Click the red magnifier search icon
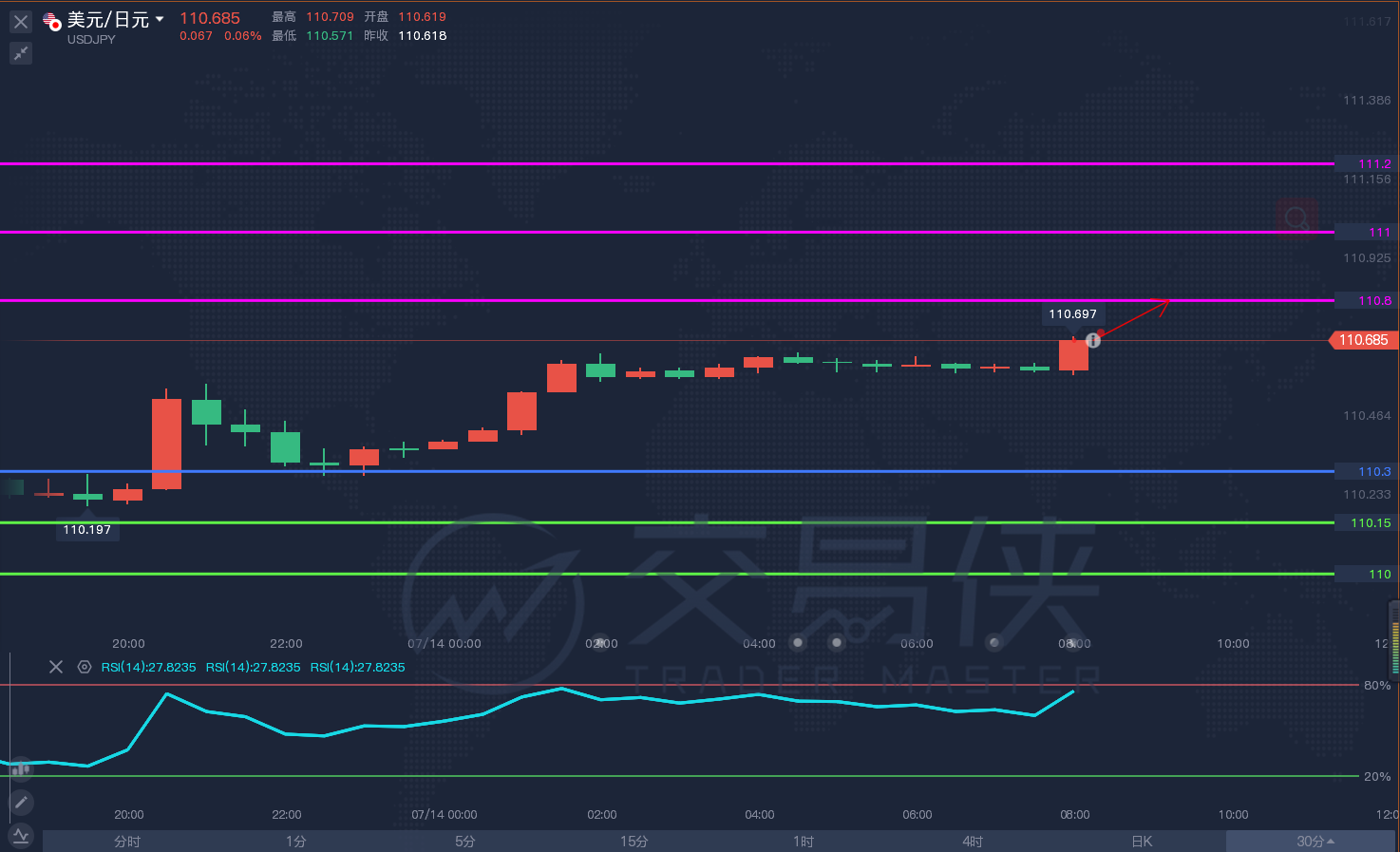The image size is (1400, 852). pyautogui.click(x=1296, y=218)
